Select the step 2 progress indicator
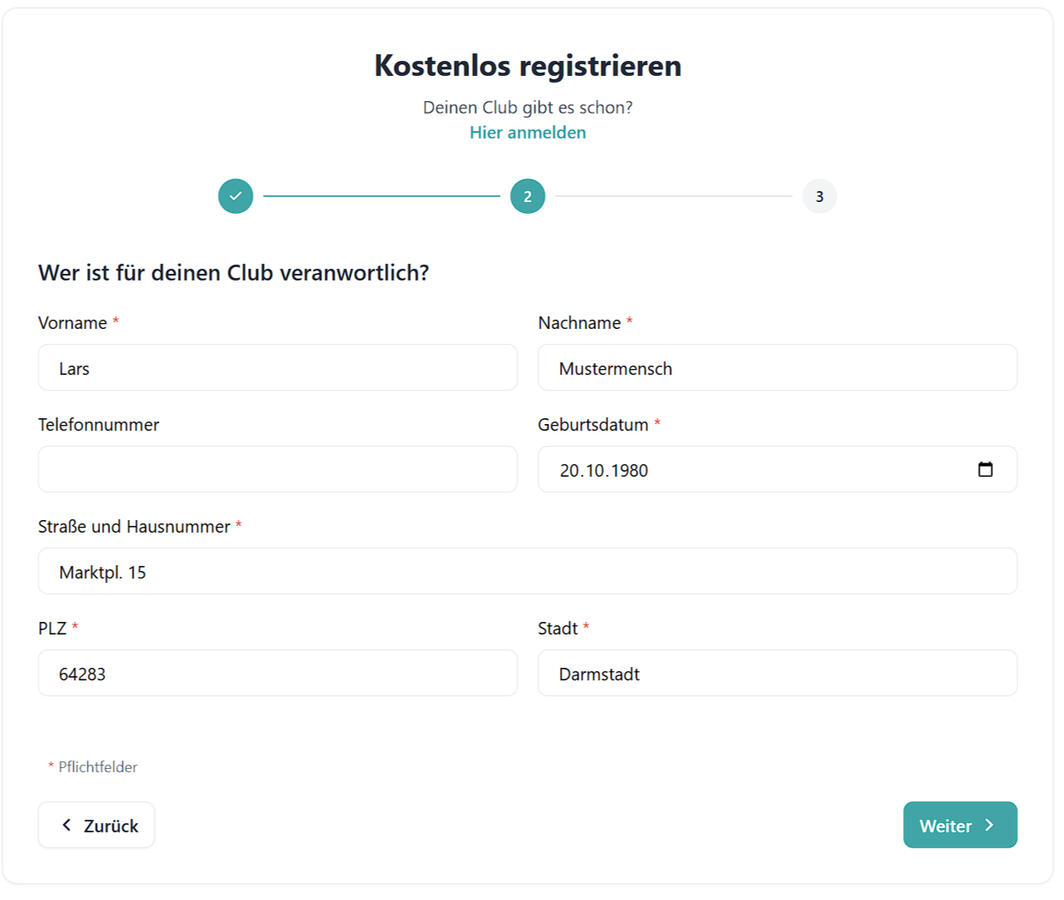 point(528,196)
